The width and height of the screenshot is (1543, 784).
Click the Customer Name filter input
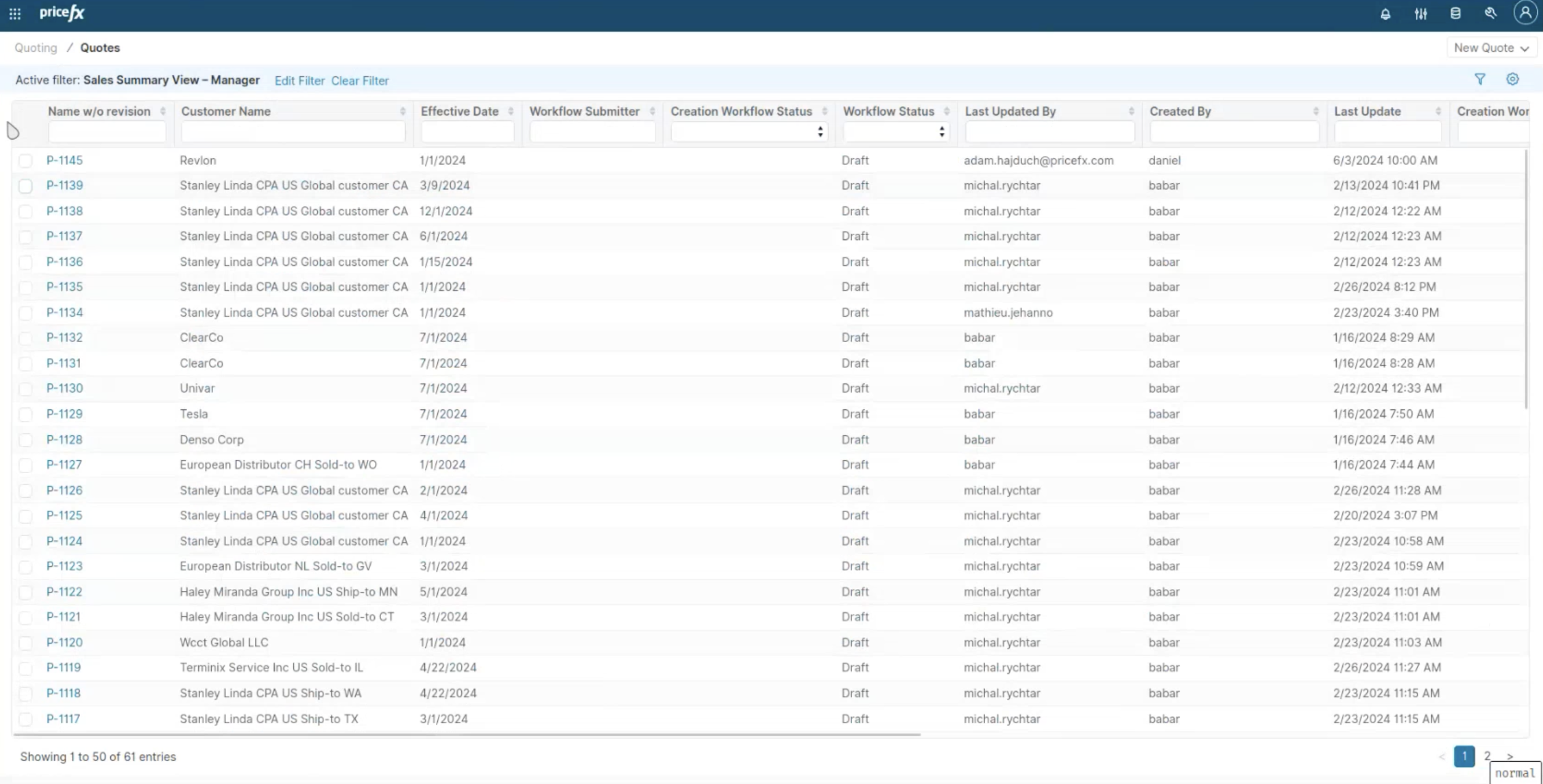tap(292, 132)
